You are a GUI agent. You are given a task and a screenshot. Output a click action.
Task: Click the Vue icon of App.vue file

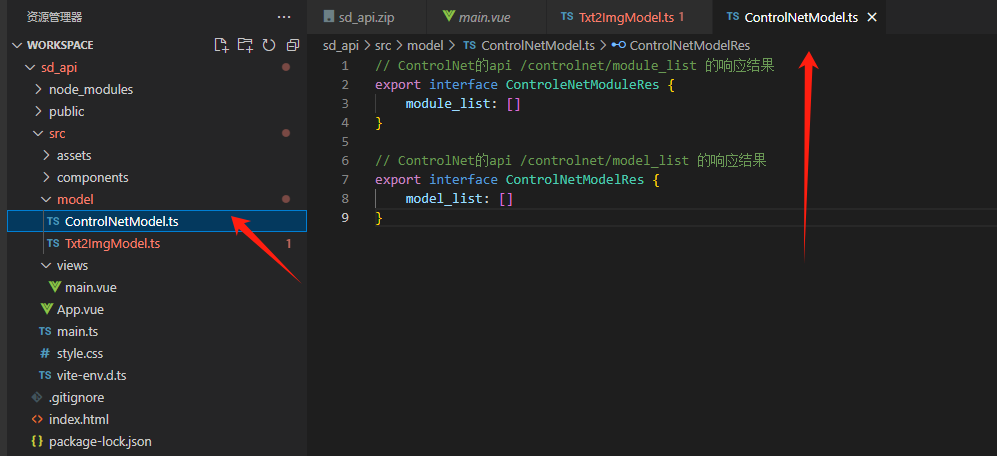(46, 309)
